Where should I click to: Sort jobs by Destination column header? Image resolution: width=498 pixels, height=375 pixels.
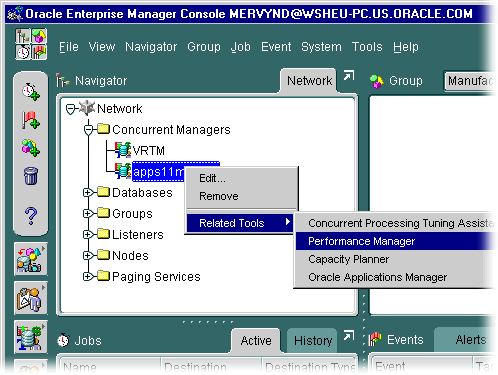click(211, 367)
